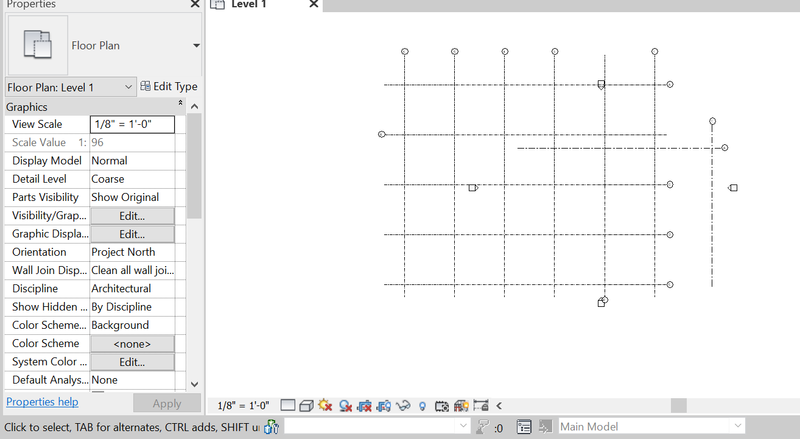
Task: Toggle the grid bubble checkbox on the top horizontal grid line
Action: coord(601,85)
